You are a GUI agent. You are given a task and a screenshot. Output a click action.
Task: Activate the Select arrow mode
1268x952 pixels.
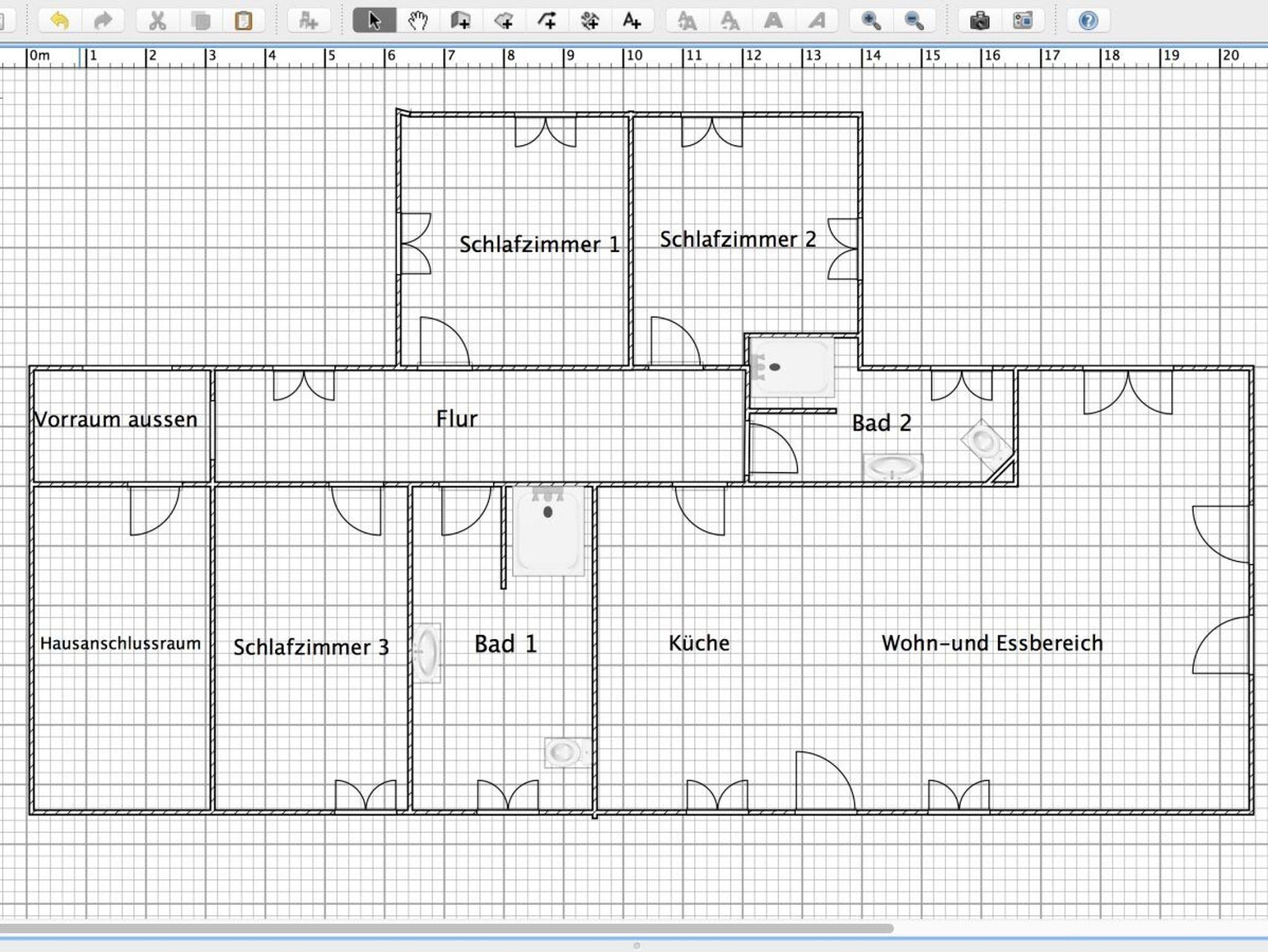374,21
